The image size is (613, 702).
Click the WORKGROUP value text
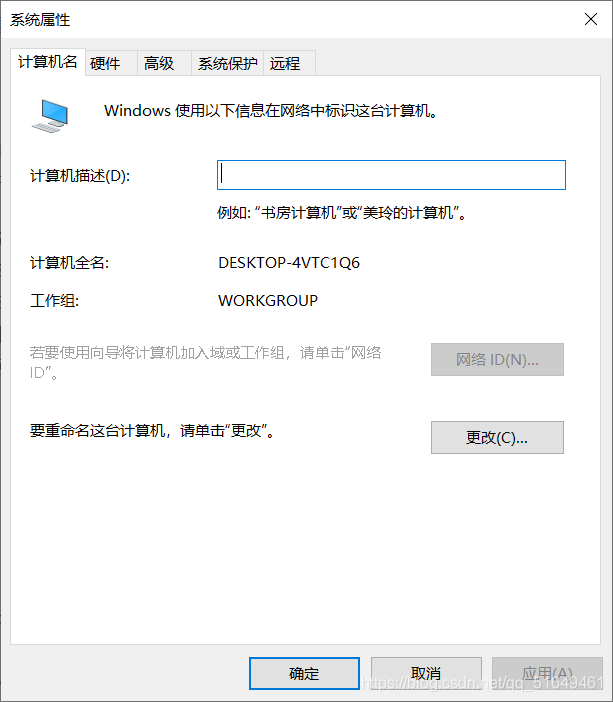click(268, 300)
